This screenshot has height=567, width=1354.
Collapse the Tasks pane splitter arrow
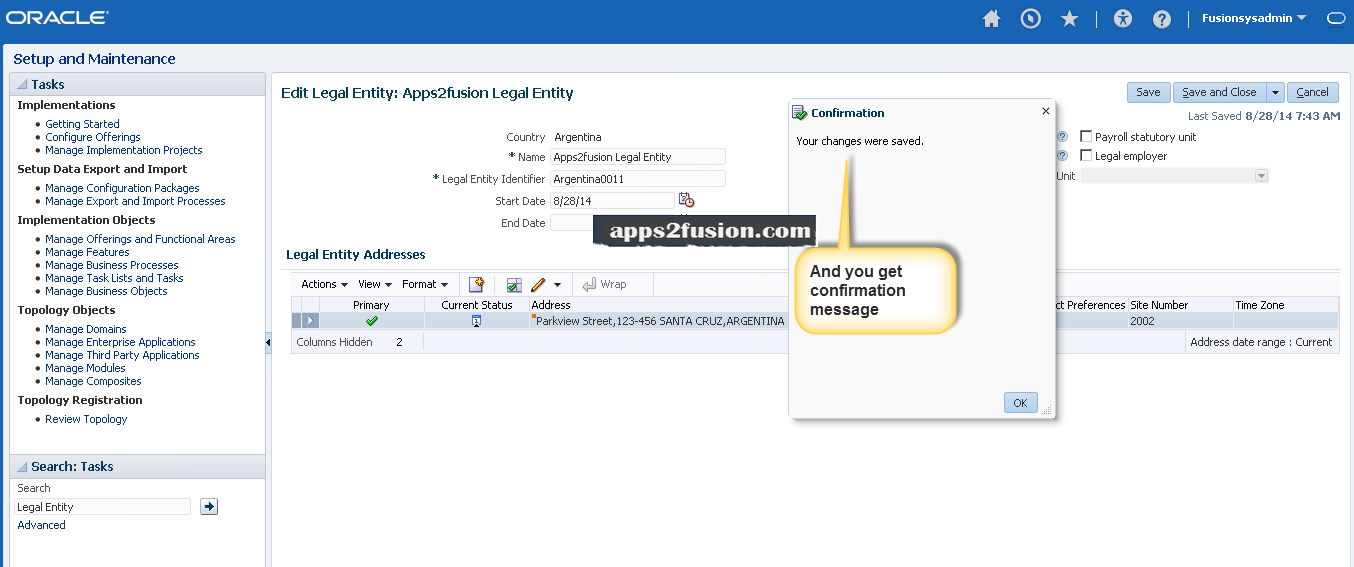tap(268, 343)
